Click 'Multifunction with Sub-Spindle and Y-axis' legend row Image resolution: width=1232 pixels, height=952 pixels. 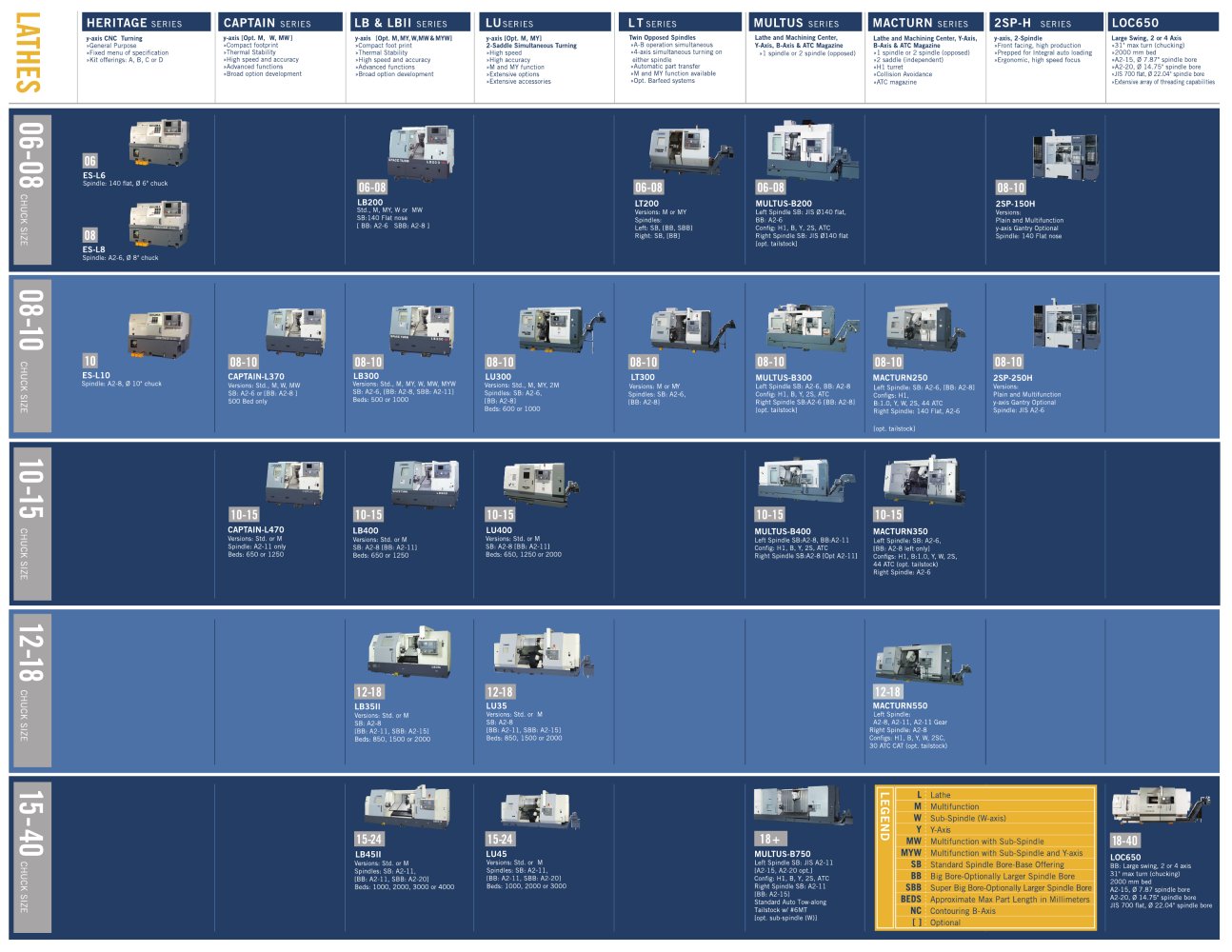[x=995, y=853]
